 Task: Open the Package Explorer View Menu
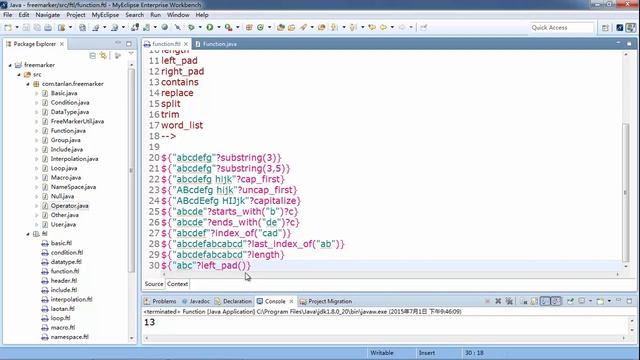131,54
